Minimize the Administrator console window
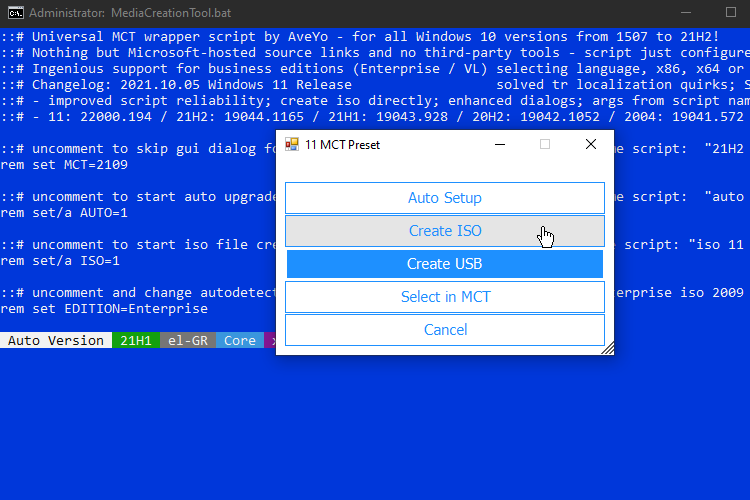Screen dimensions: 750x500 coord(686,12)
